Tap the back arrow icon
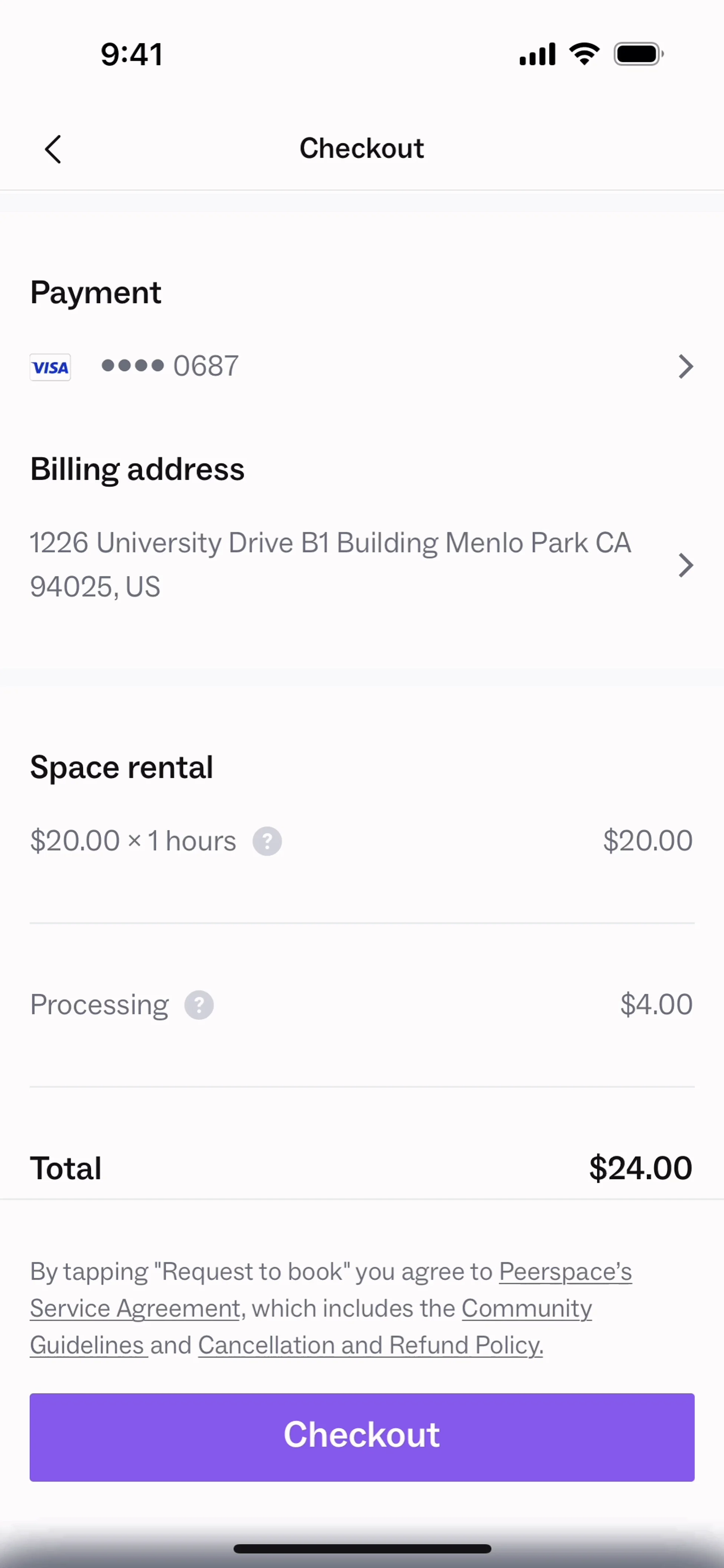 [x=53, y=149]
